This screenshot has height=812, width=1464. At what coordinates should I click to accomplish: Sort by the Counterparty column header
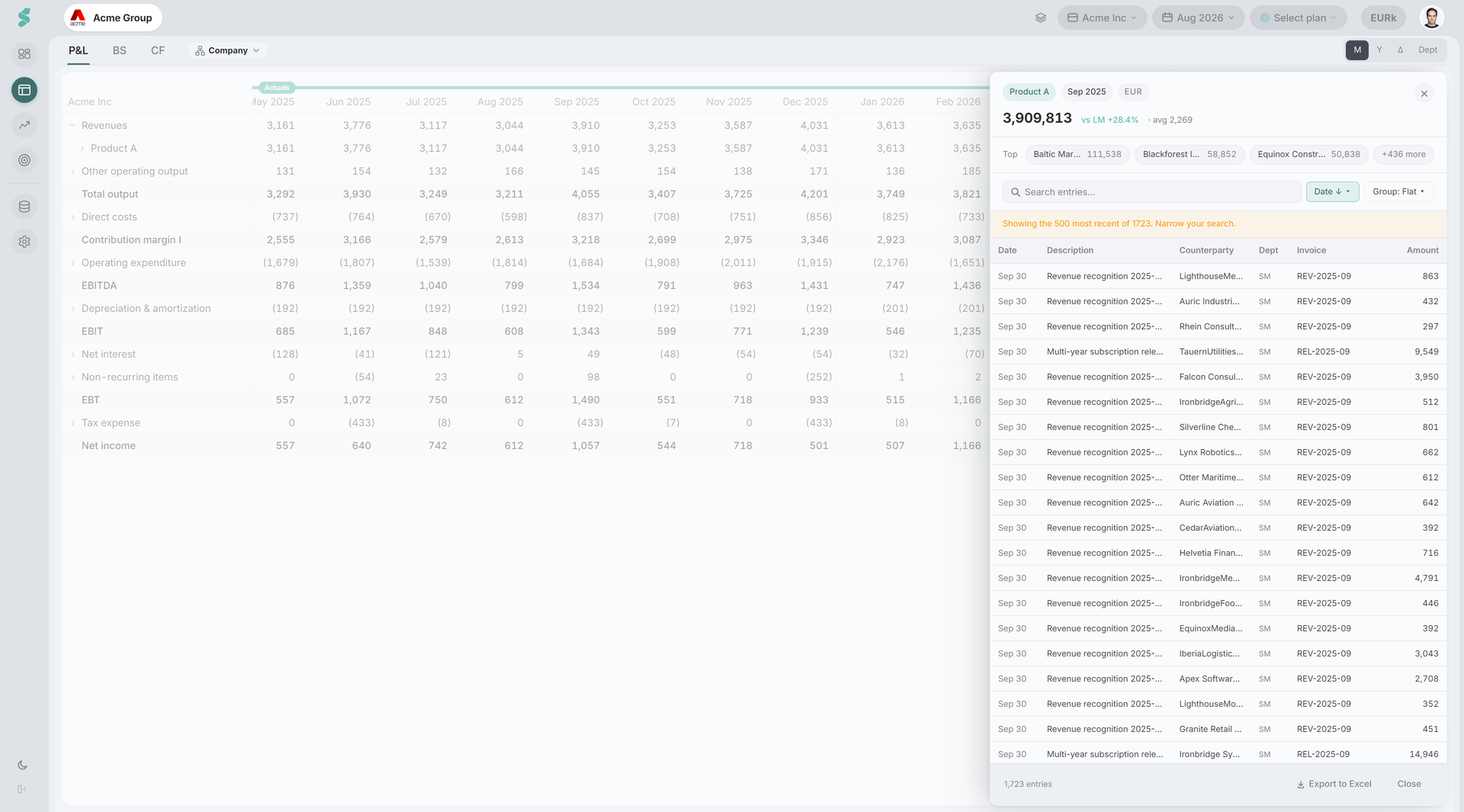click(1206, 251)
